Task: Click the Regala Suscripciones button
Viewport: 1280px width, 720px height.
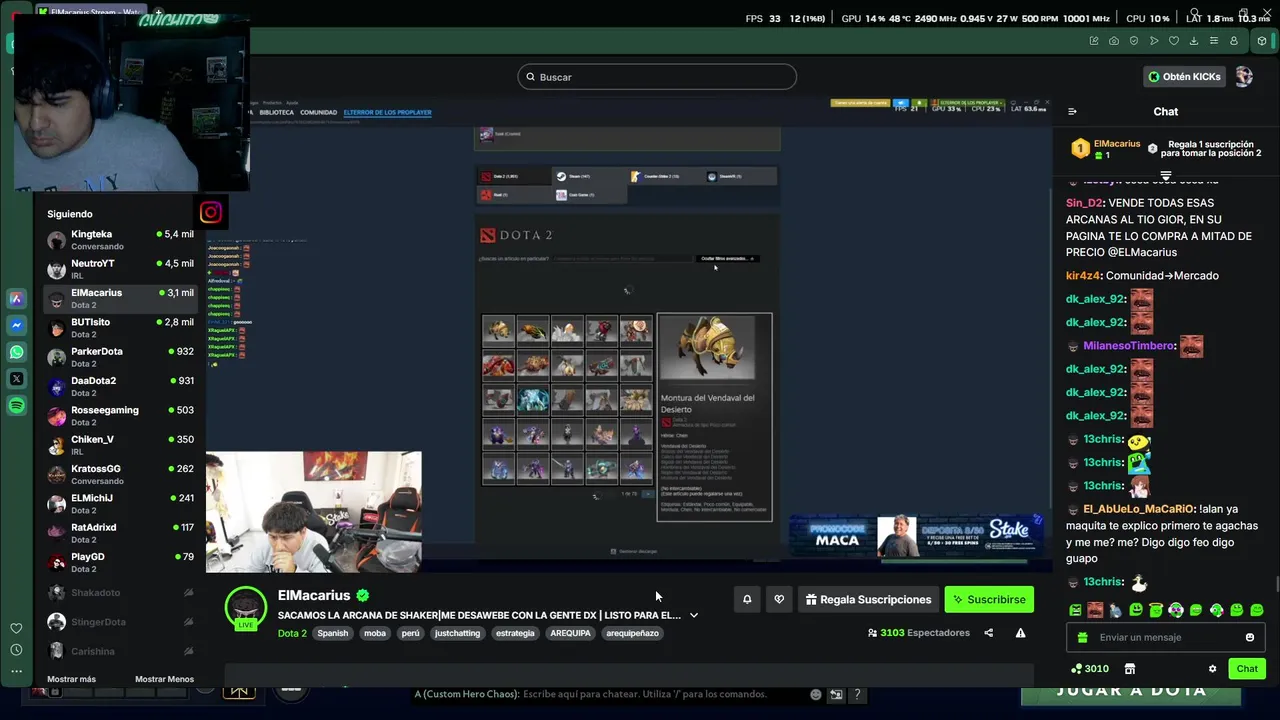Action: [868, 599]
